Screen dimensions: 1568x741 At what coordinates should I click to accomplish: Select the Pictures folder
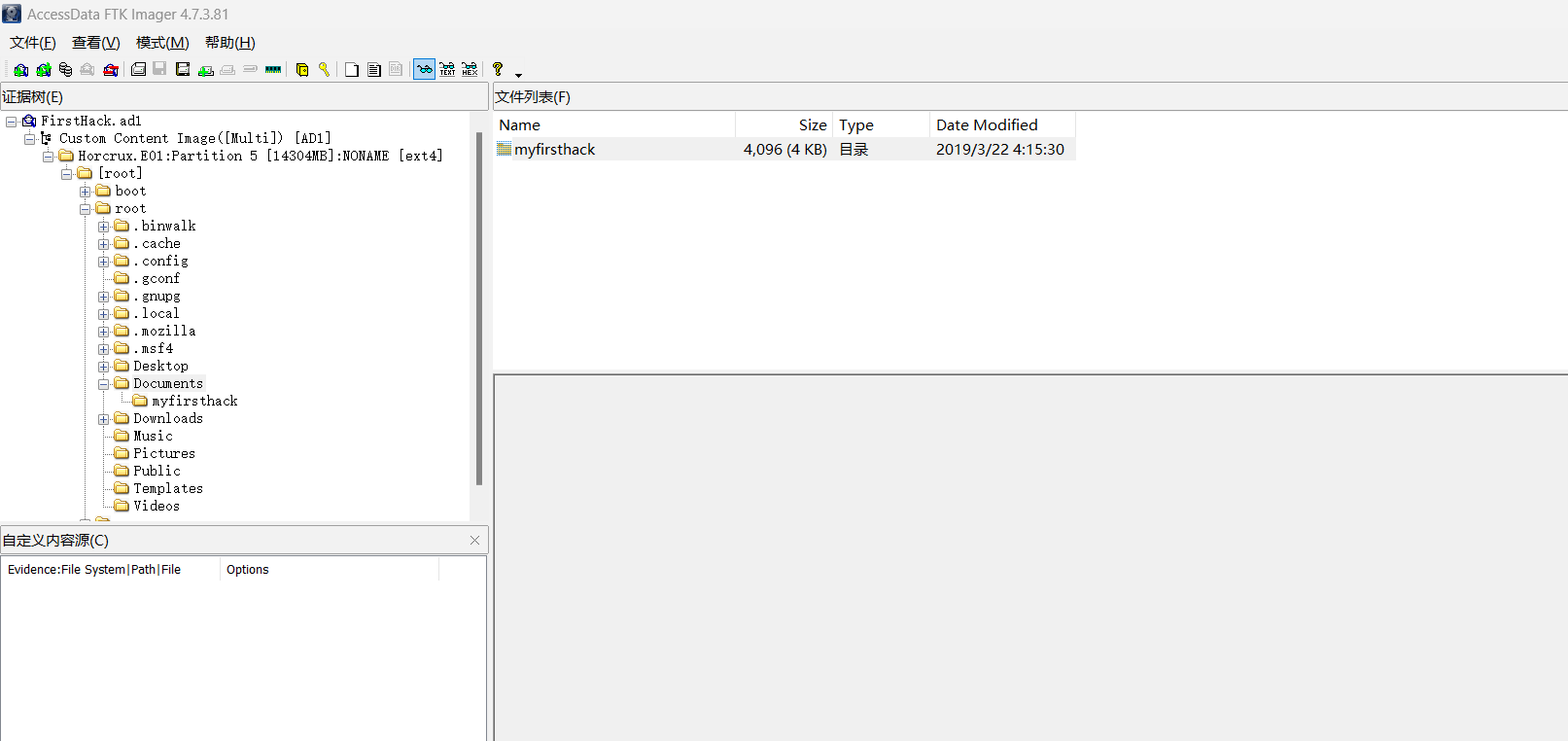[164, 453]
